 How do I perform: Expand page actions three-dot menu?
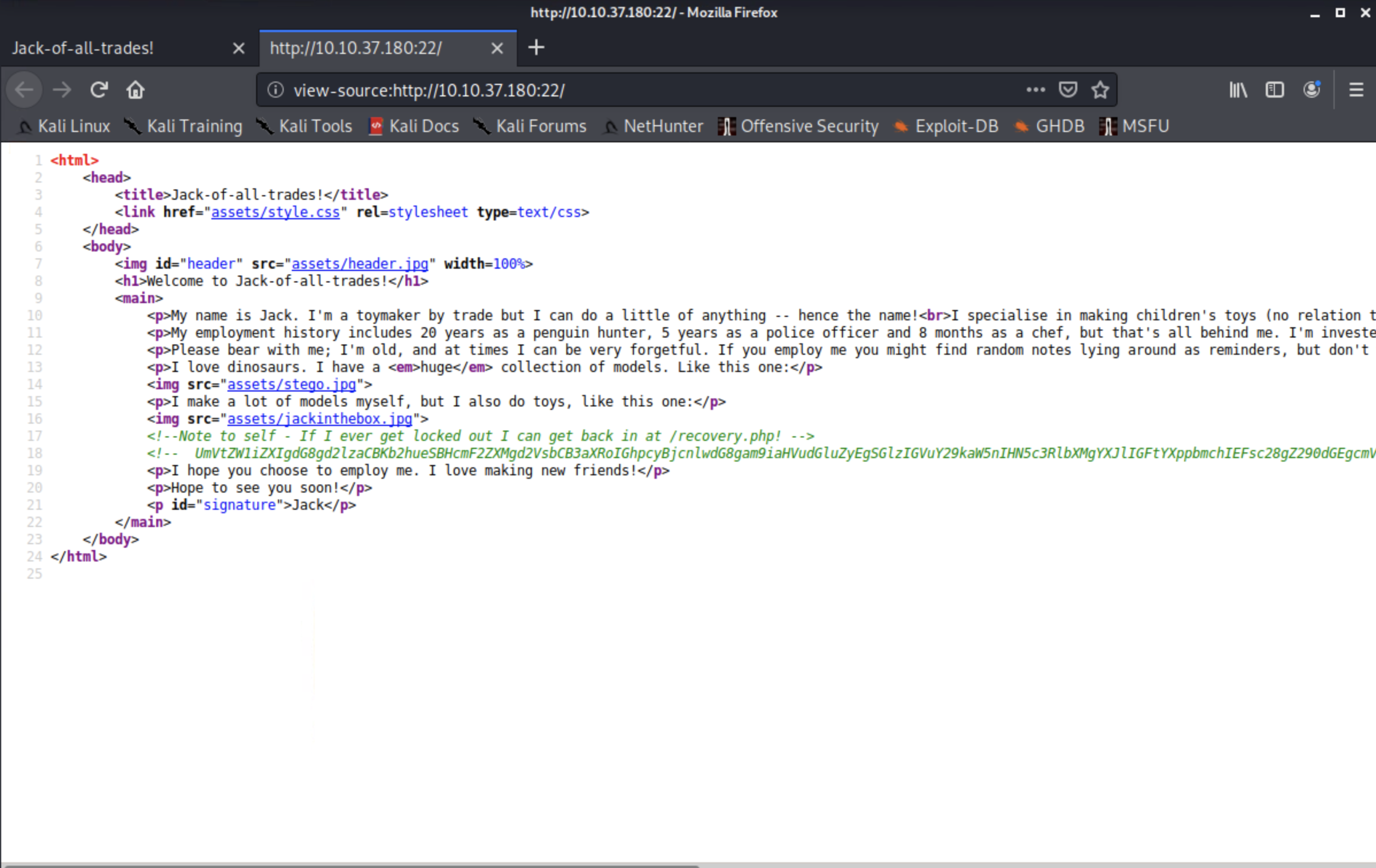[1035, 90]
